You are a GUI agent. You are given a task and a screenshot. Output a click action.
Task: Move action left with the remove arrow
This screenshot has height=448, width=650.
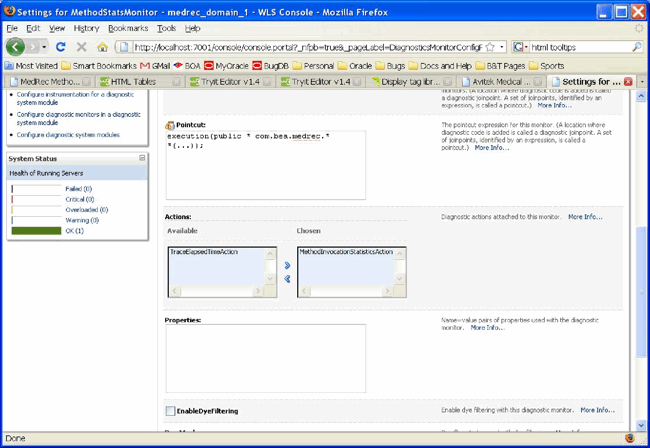coord(287,279)
